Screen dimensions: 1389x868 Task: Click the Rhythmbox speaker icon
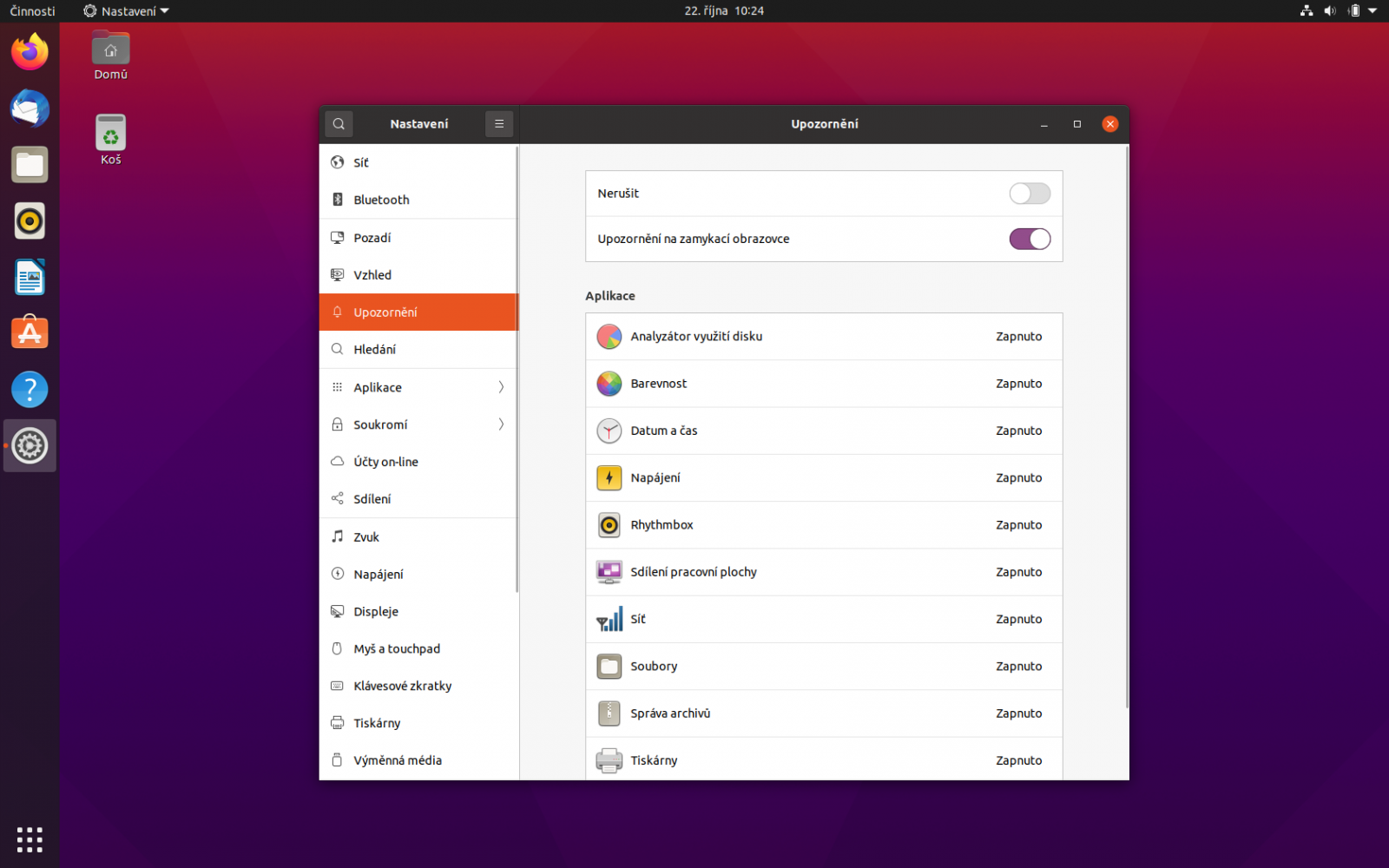609,524
